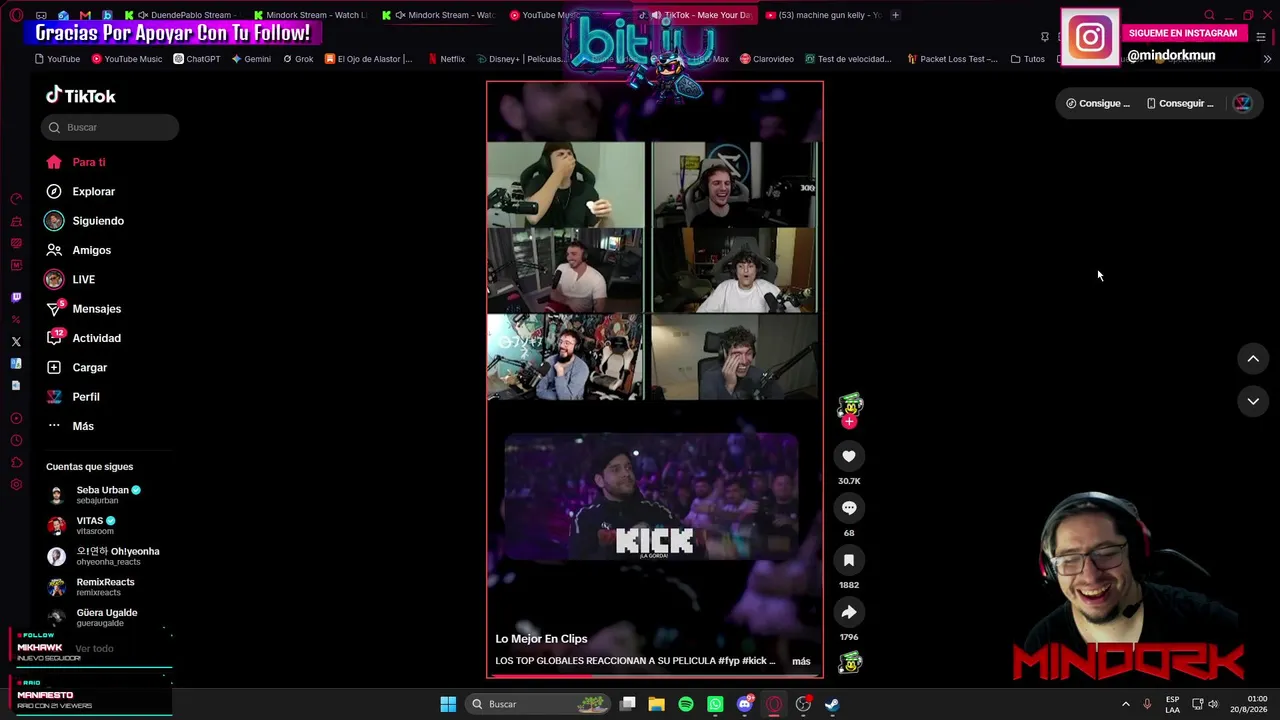Share the video with the arrow icon

849,612
